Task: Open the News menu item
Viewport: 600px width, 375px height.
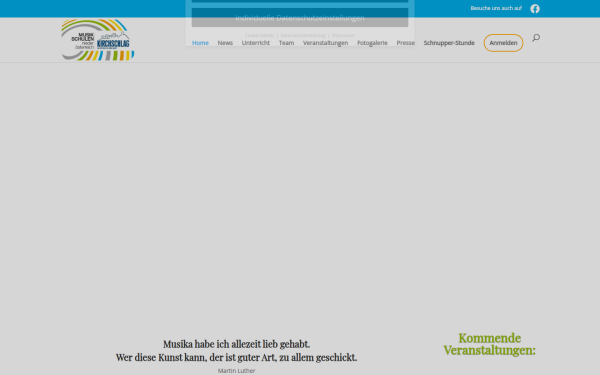Action: coord(225,43)
